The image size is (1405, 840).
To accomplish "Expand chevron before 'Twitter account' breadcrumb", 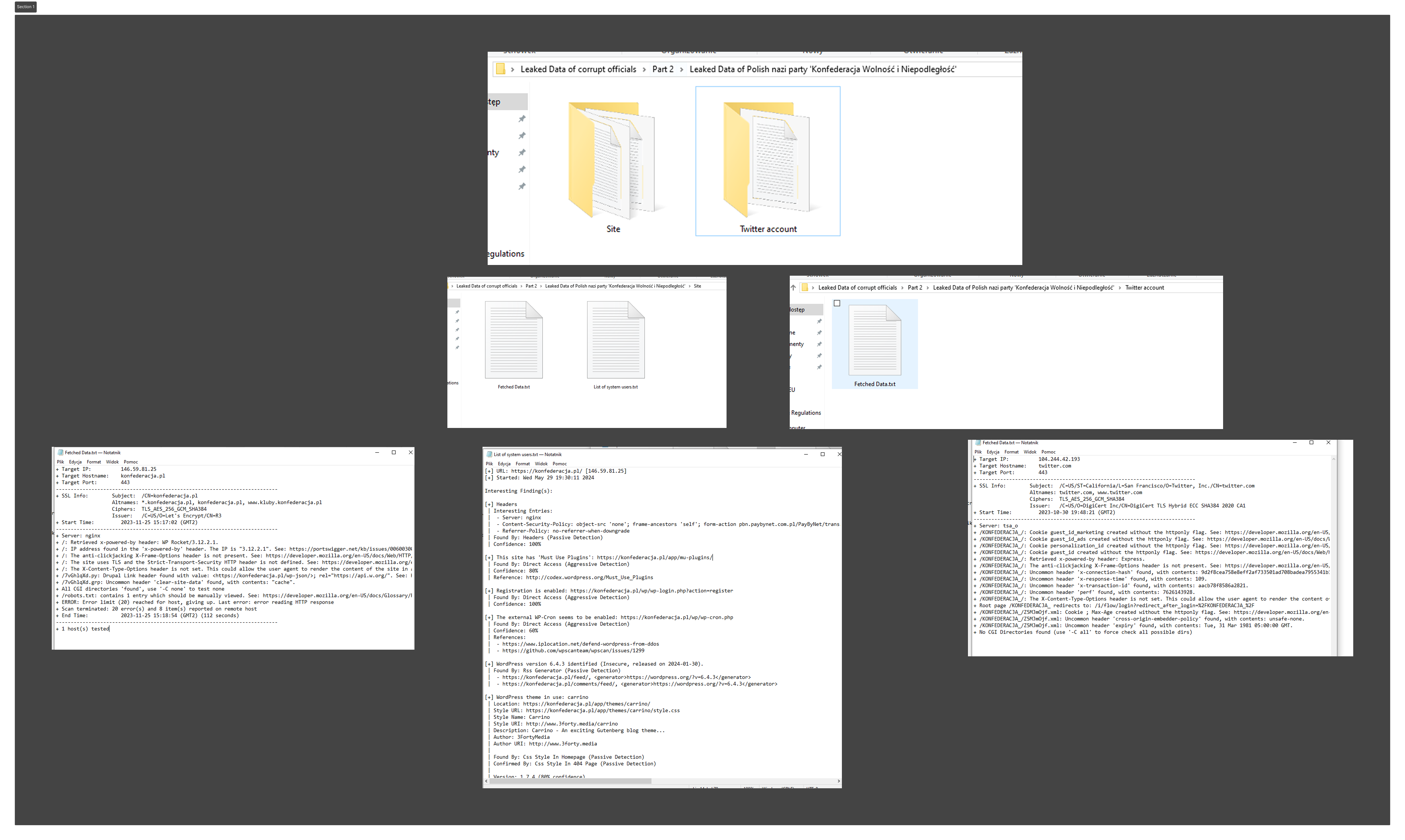I will click(1120, 288).
